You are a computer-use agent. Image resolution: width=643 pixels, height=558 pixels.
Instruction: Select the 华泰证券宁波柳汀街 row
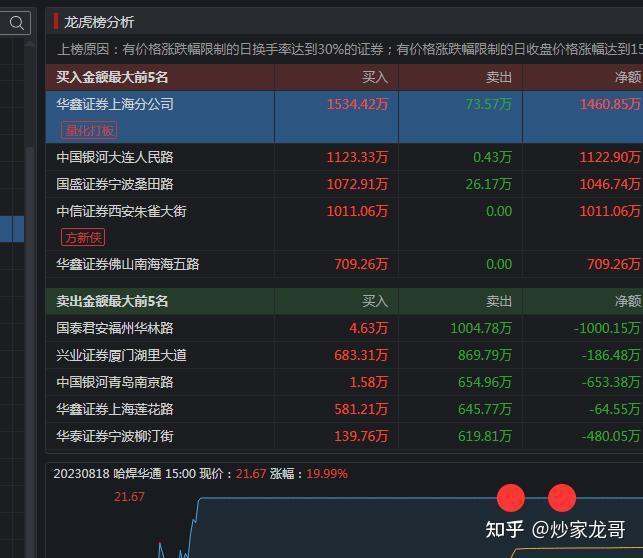point(344,436)
